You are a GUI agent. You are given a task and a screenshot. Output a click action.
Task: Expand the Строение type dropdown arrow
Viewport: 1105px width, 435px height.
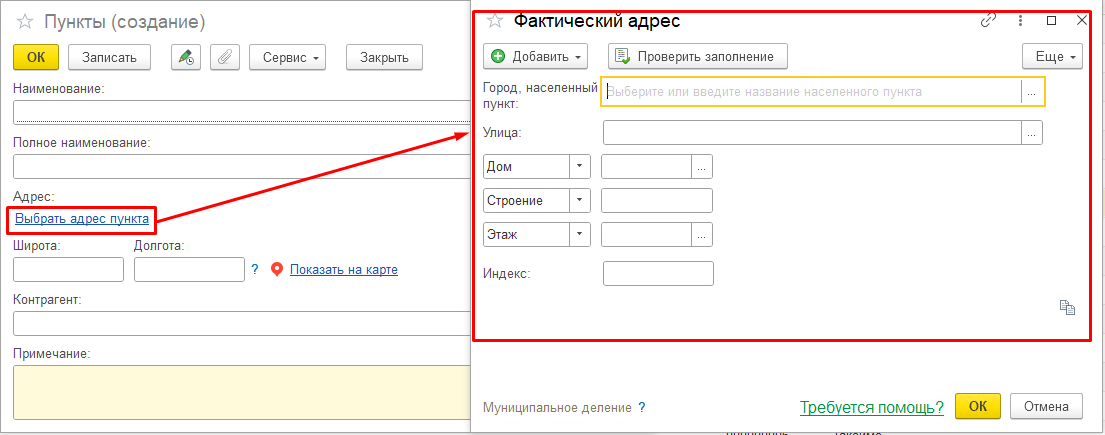[x=580, y=200]
